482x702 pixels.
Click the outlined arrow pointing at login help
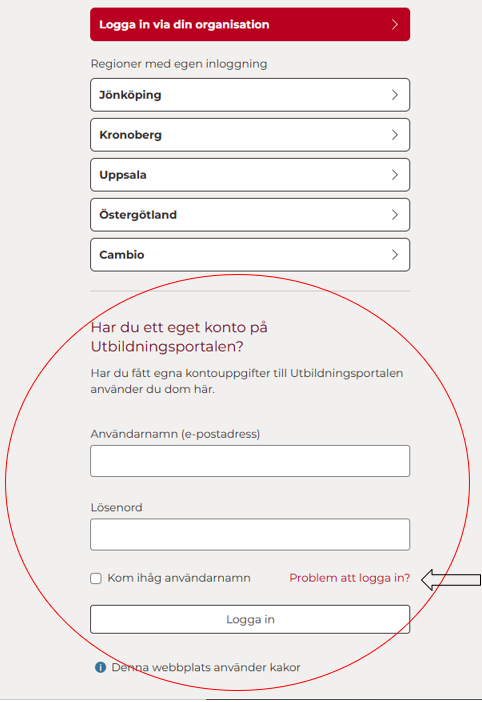click(451, 580)
